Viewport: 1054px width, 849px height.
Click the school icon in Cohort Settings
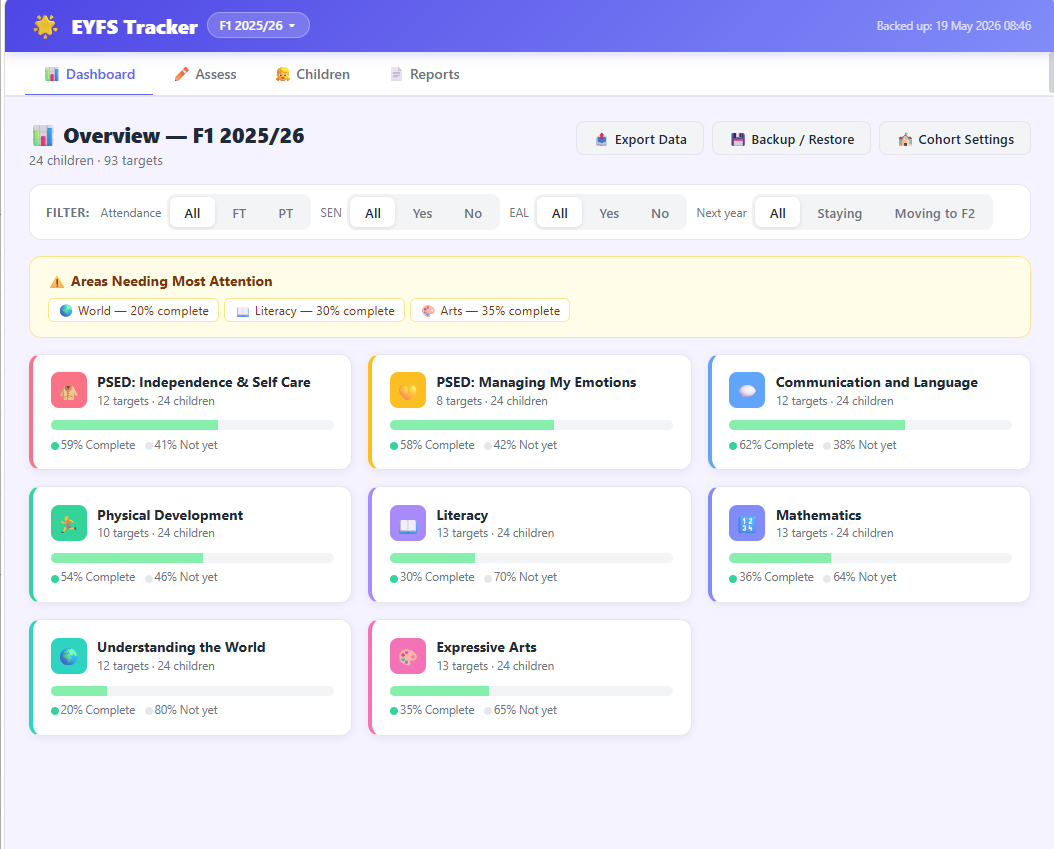[905, 139]
